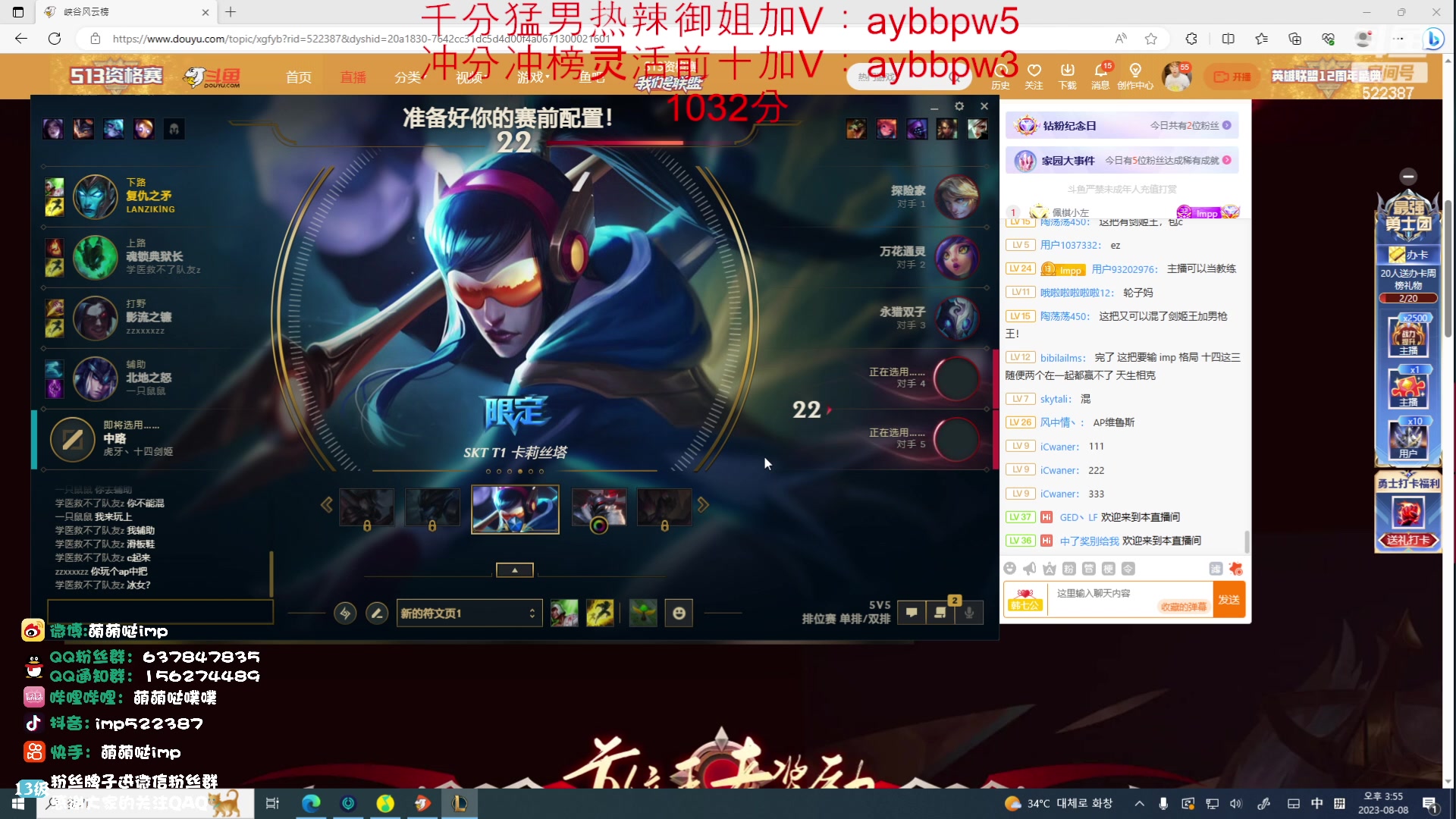This screenshot has width=1456, height=819.
Task: Open the chroma color wheel on skin
Action: pyautogui.click(x=598, y=526)
